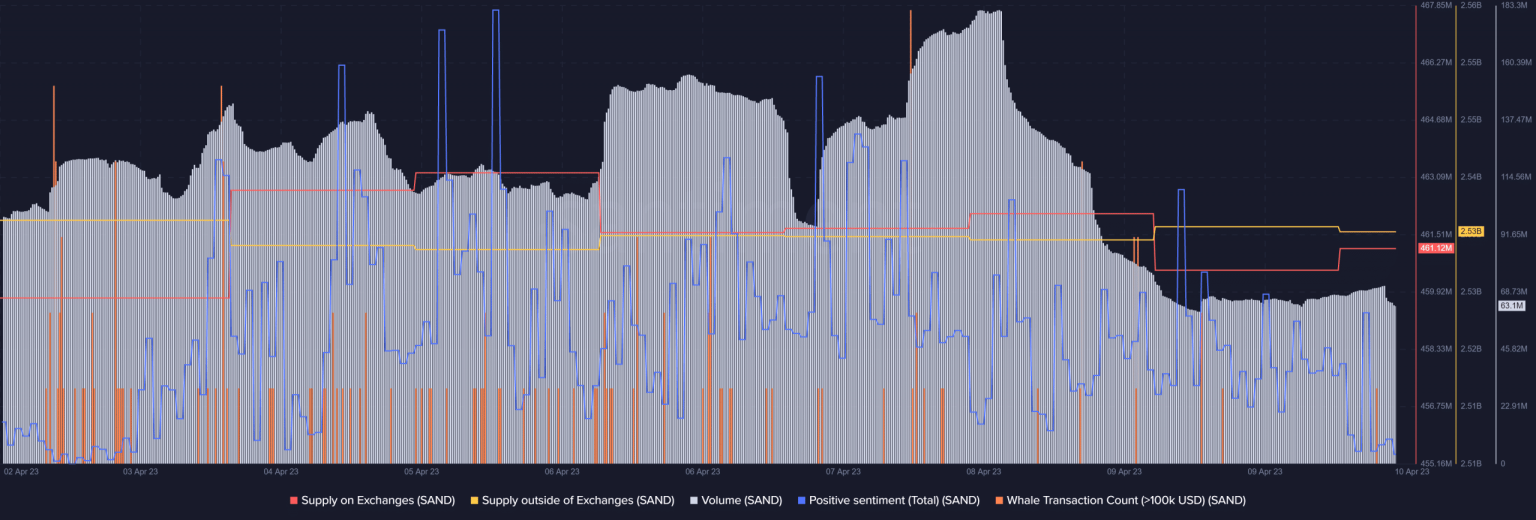Click the 04 Apr 23 date label

[x=281, y=471]
